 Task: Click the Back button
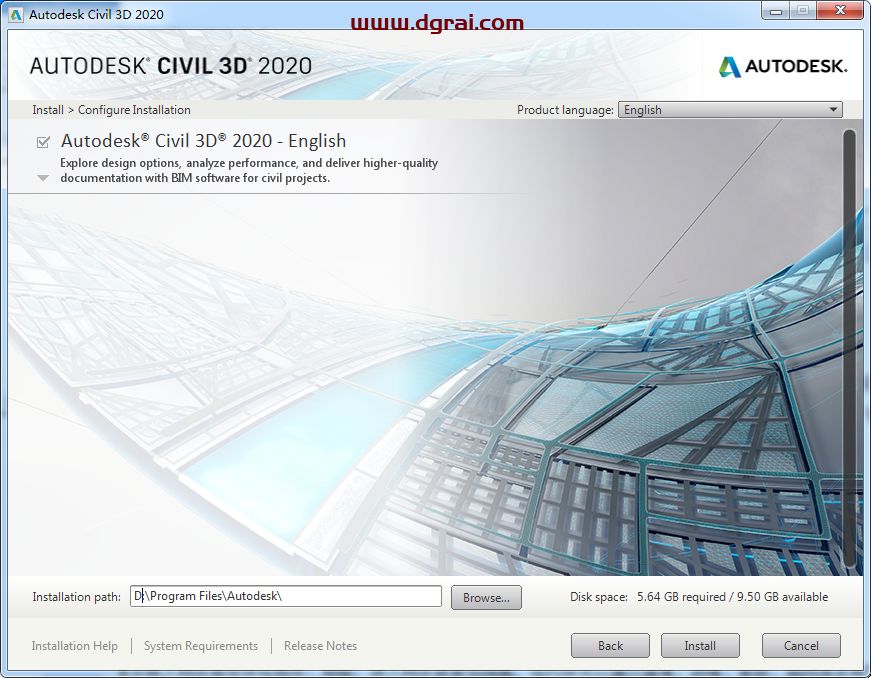610,645
